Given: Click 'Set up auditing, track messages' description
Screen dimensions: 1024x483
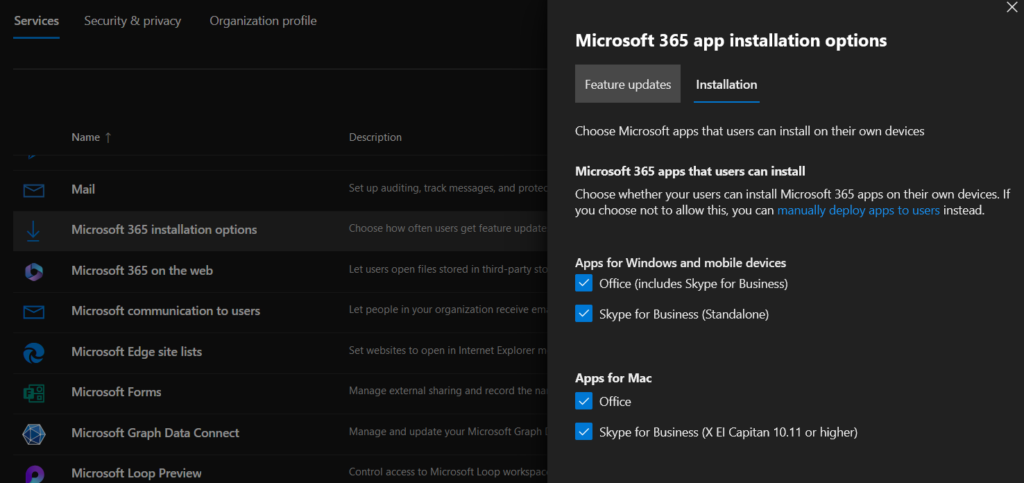Looking at the screenshot, I should [447, 189].
